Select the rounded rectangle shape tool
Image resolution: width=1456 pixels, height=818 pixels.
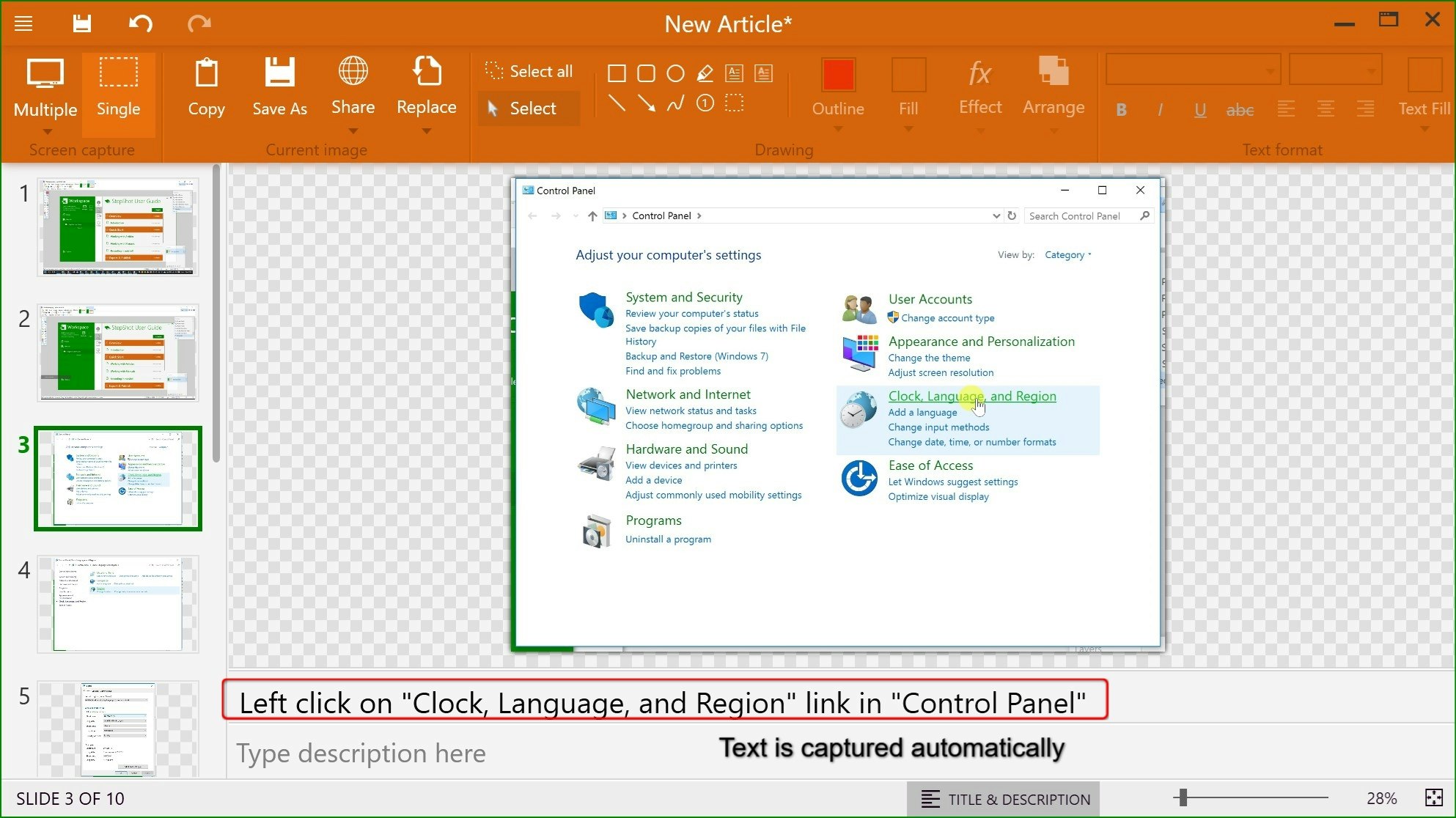pos(646,73)
